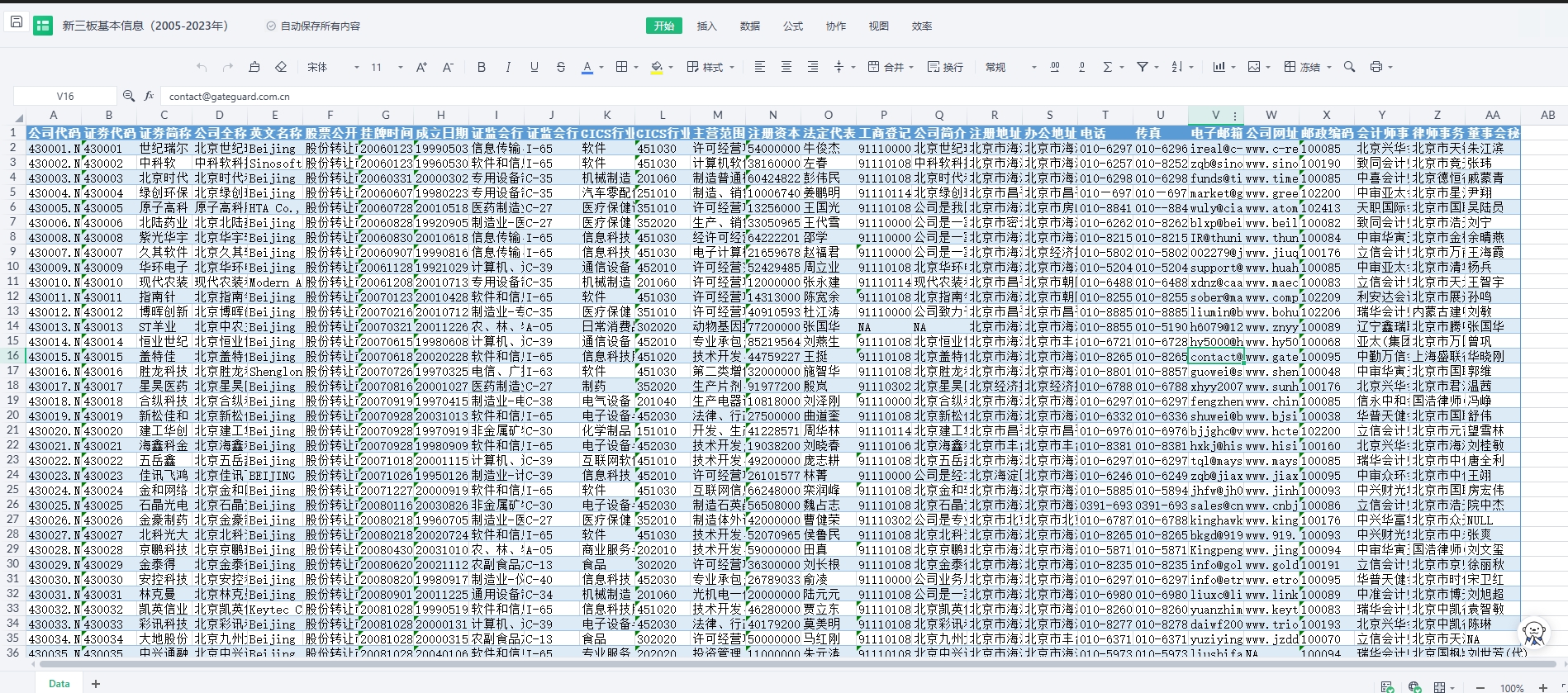Screen dimensions: 1568x693
Task: Click the eraser clear-format icon
Action: point(281,67)
